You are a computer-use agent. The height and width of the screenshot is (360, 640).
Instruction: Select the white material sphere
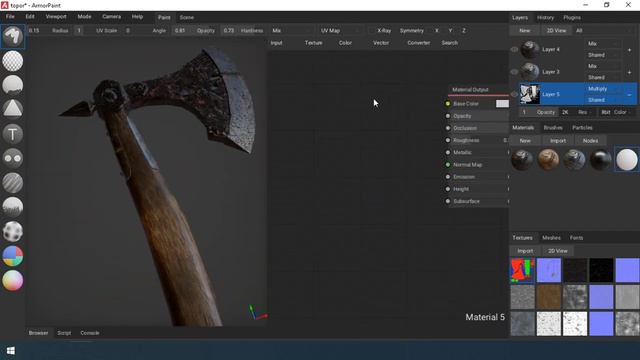point(627,160)
